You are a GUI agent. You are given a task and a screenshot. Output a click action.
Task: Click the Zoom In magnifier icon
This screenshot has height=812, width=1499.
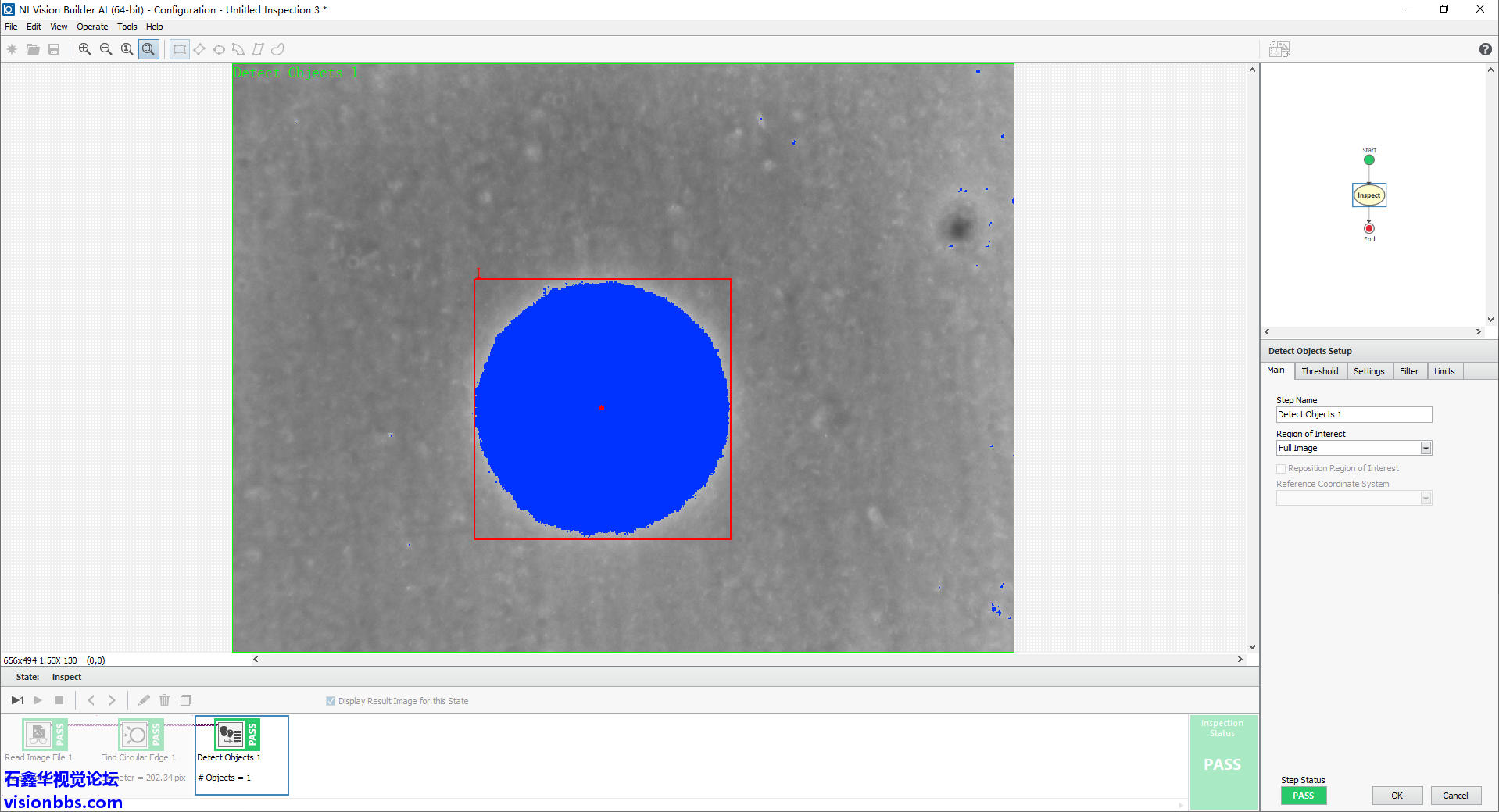(x=84, y=49)
